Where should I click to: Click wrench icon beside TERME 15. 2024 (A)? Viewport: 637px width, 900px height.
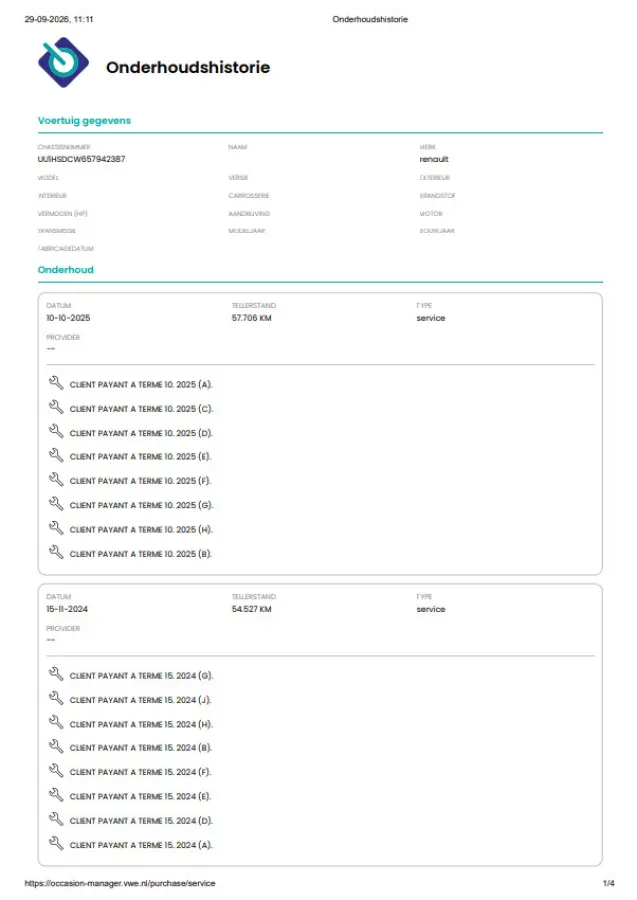click(x=56, y=843)
